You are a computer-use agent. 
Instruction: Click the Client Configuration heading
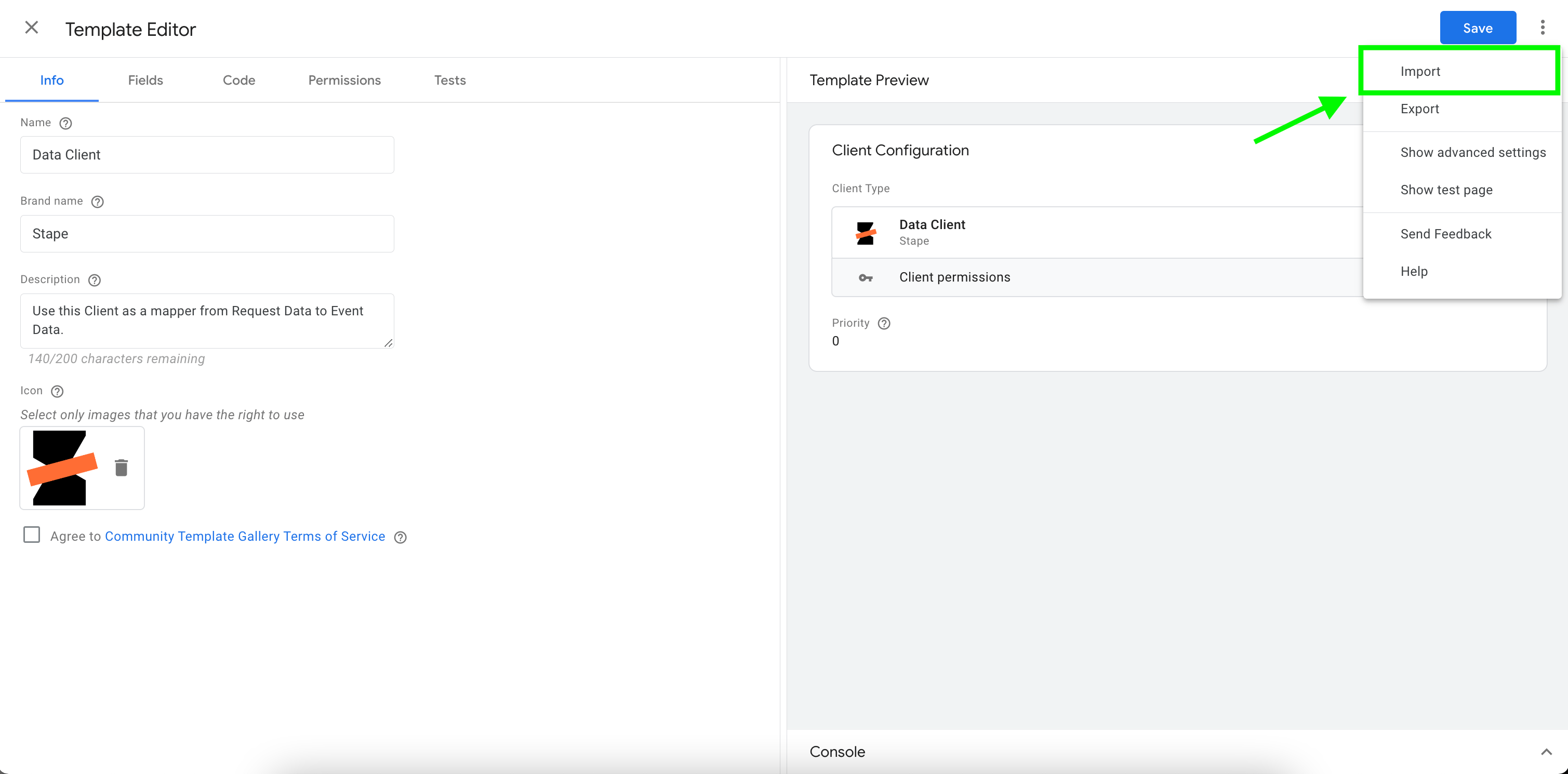(x=900, y=150)
